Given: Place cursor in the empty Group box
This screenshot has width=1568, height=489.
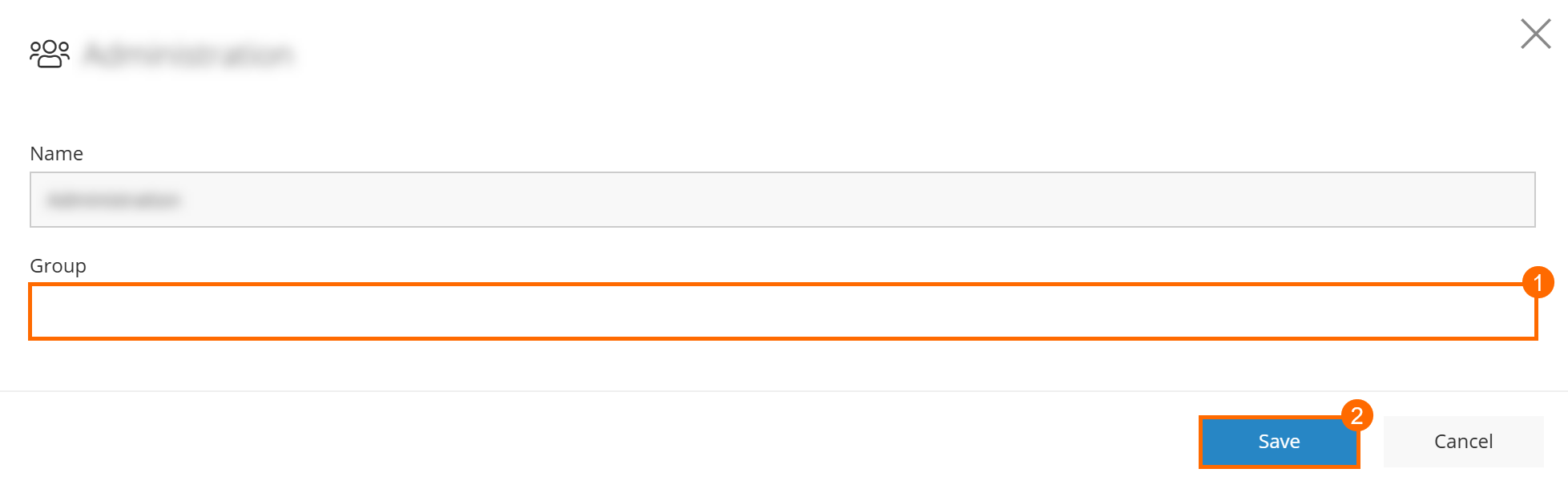Looking at the screenshot, I should tap(782, 312).
